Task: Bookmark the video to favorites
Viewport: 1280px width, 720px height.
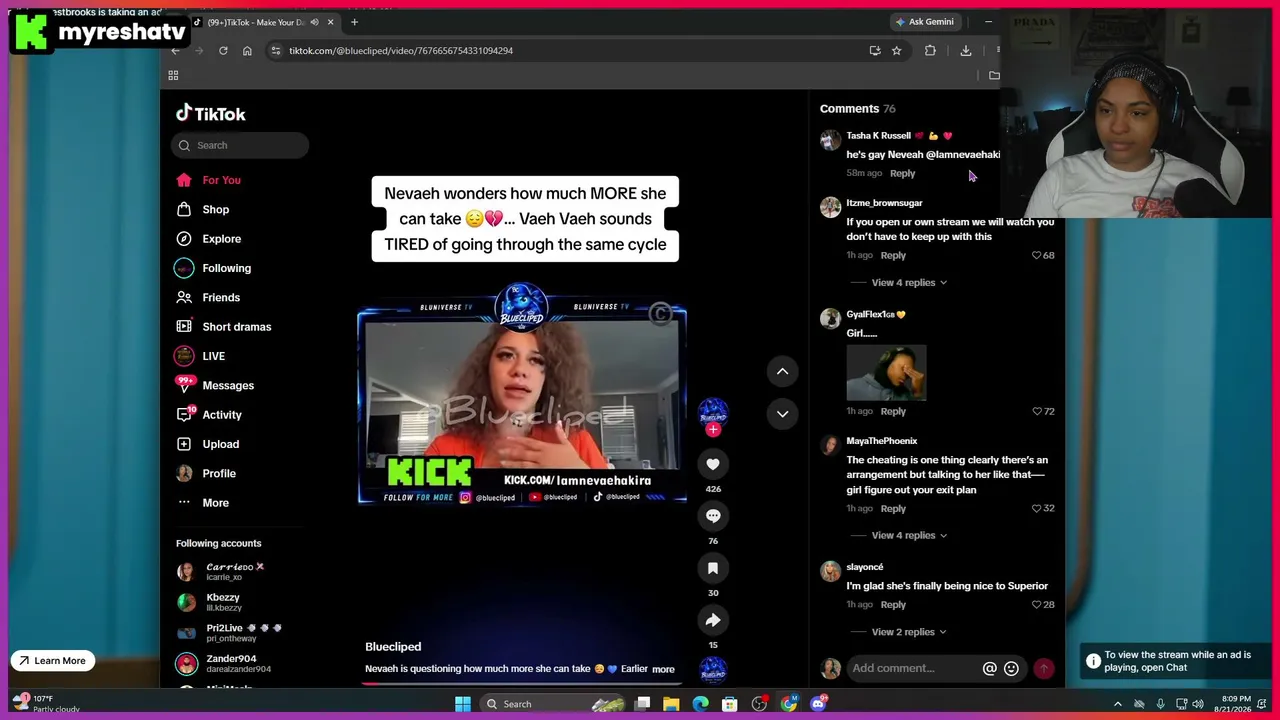Action: point(713,568)
